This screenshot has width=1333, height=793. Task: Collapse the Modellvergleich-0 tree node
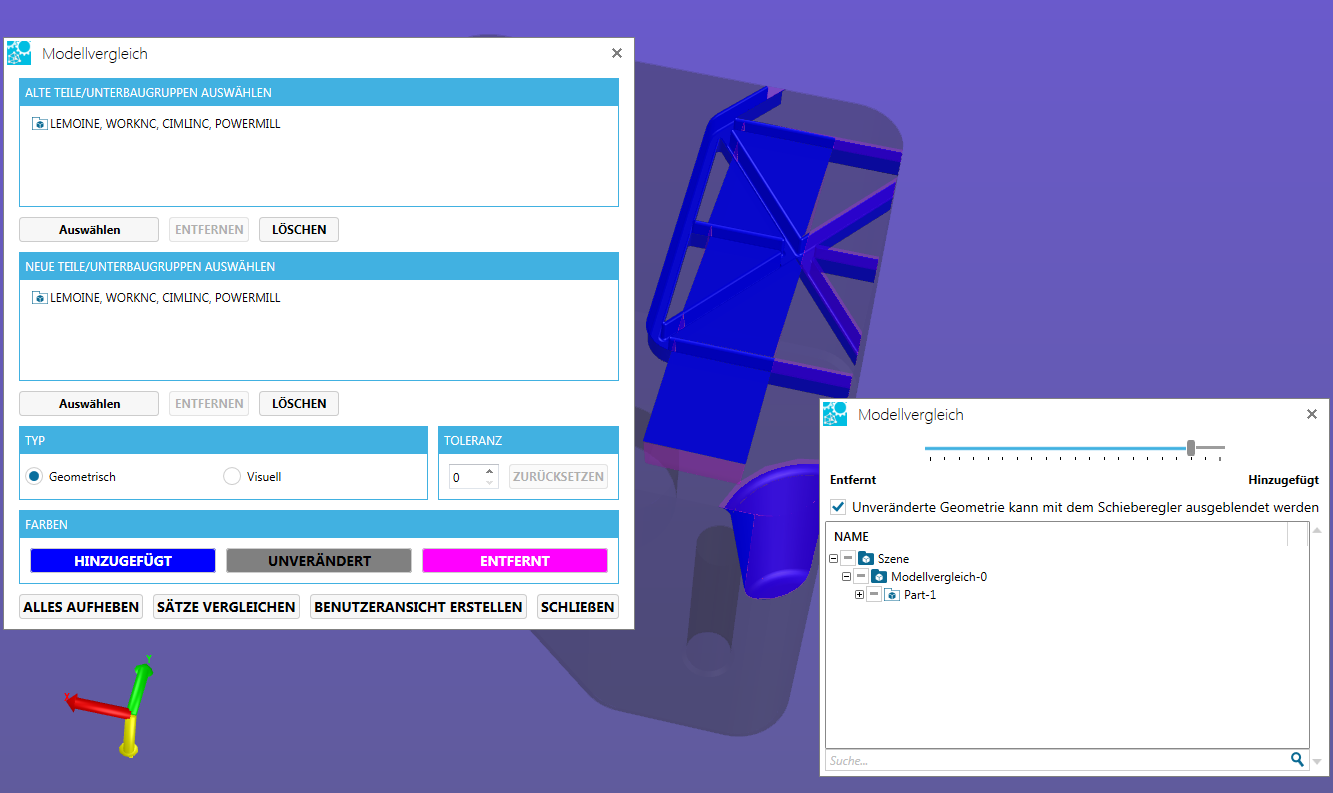click(x=847, y=577)
